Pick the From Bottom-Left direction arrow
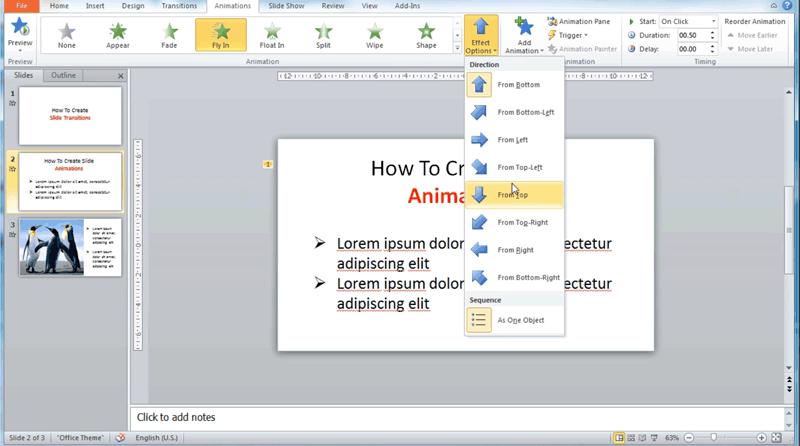Screen dimensions: 800x446 click(x=480, y=113)
